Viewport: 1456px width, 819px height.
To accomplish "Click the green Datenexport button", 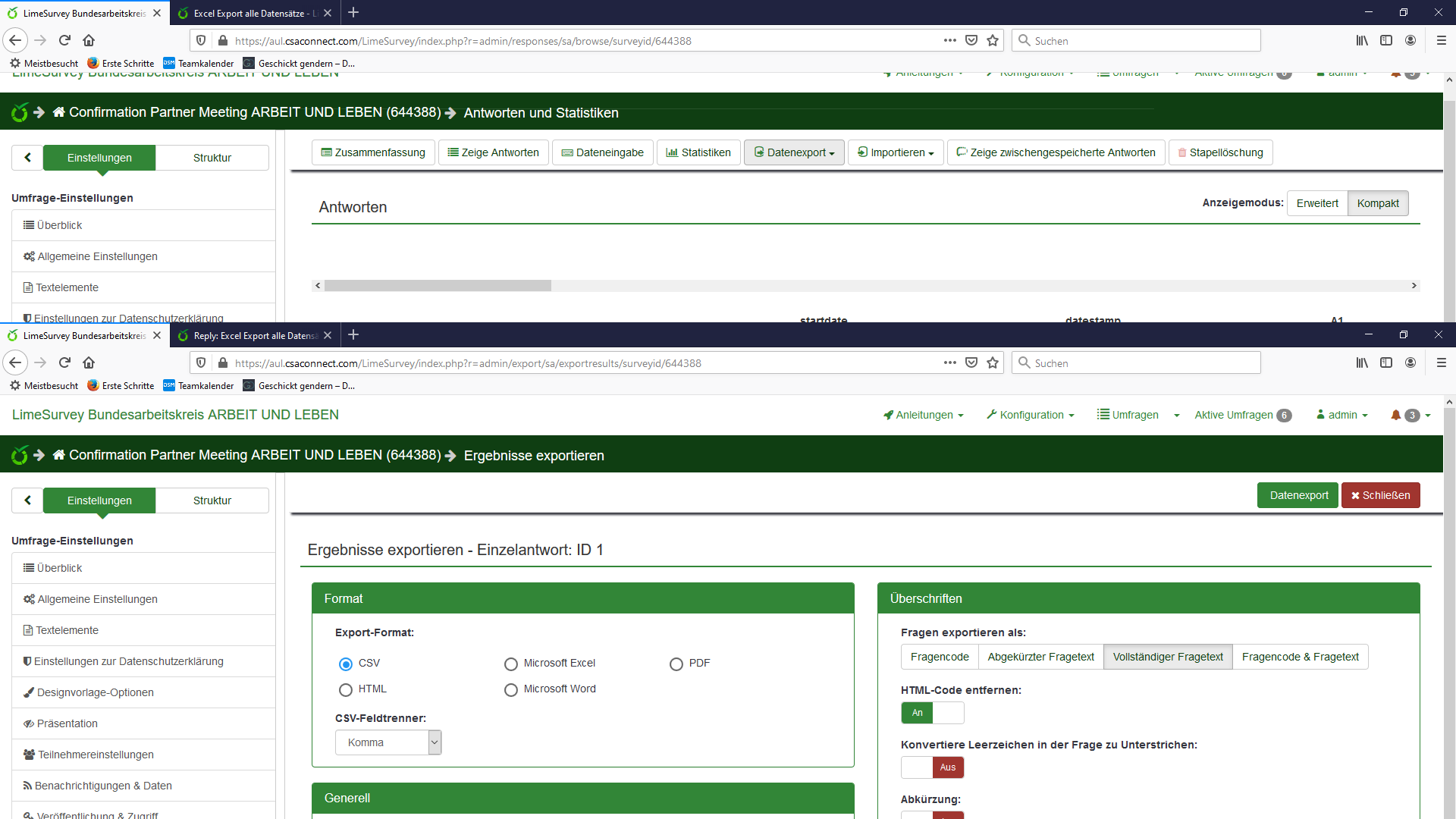I will pos(1298,495).
